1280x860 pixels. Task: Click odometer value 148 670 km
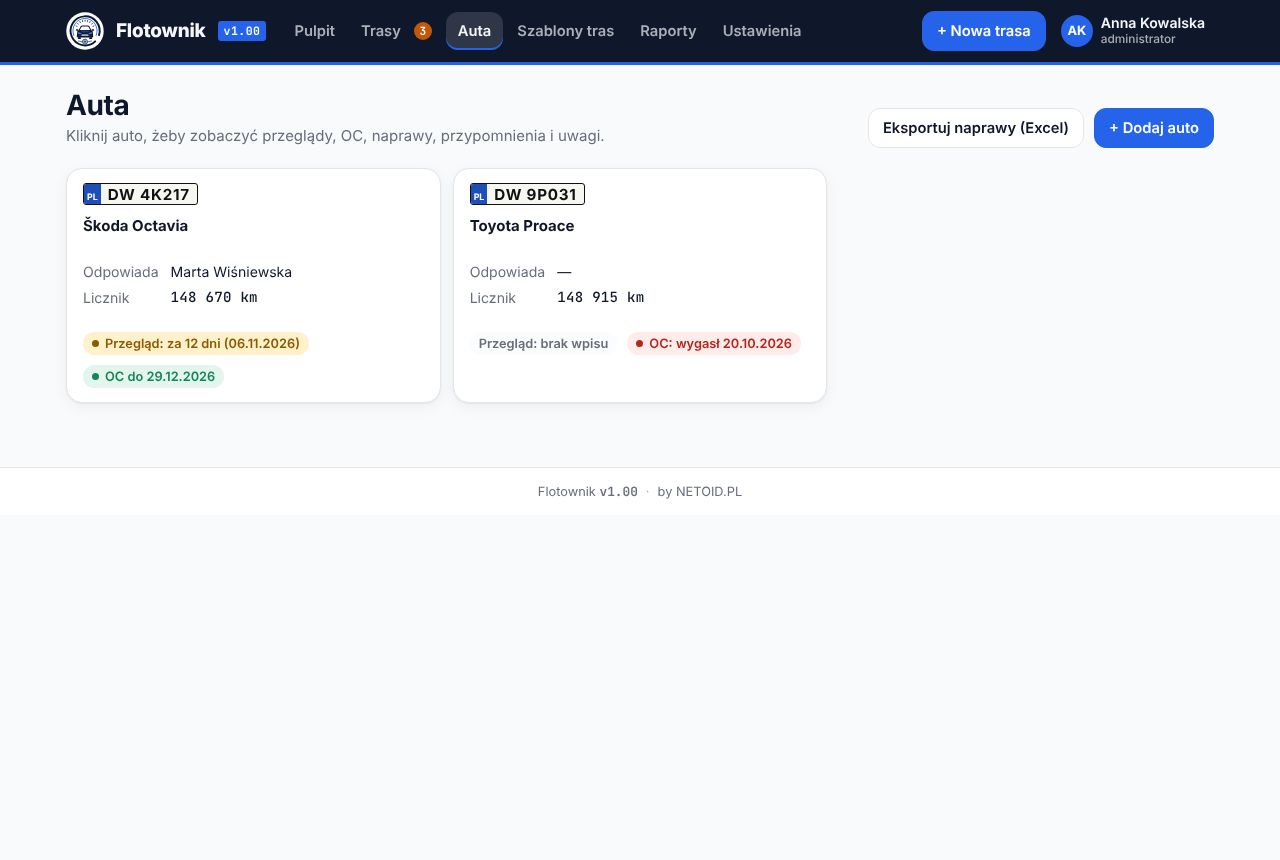click(214, 298)
